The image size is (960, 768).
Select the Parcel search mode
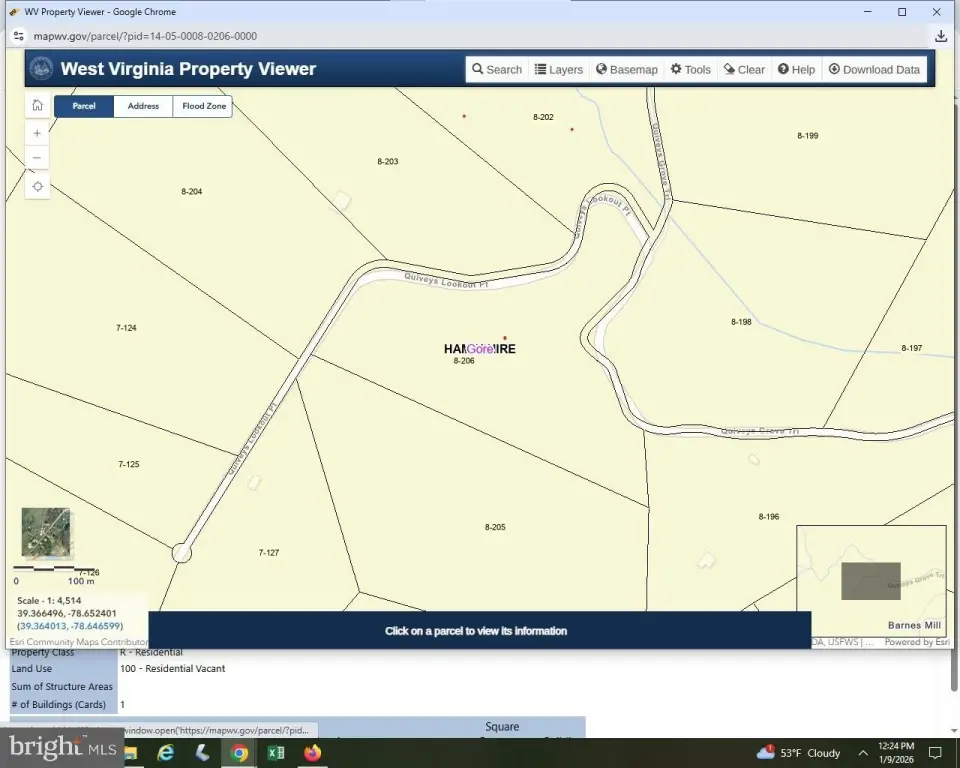(x=84, y=106)
